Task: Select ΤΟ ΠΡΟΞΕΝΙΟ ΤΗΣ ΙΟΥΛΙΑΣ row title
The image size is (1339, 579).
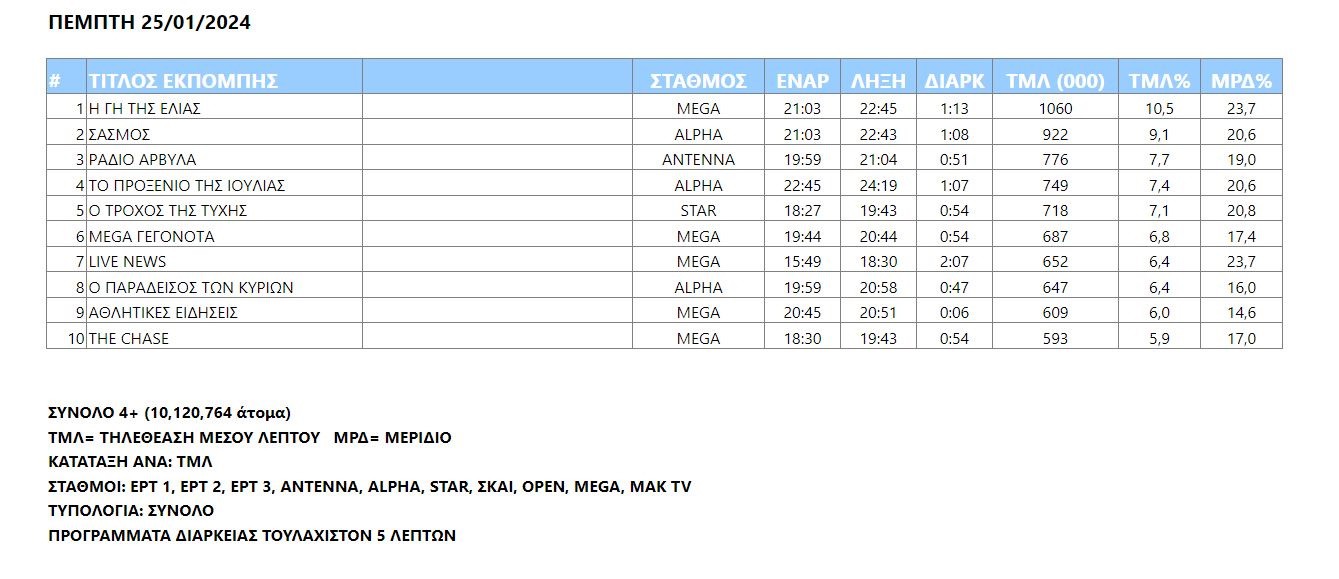Action: [225, 185]
